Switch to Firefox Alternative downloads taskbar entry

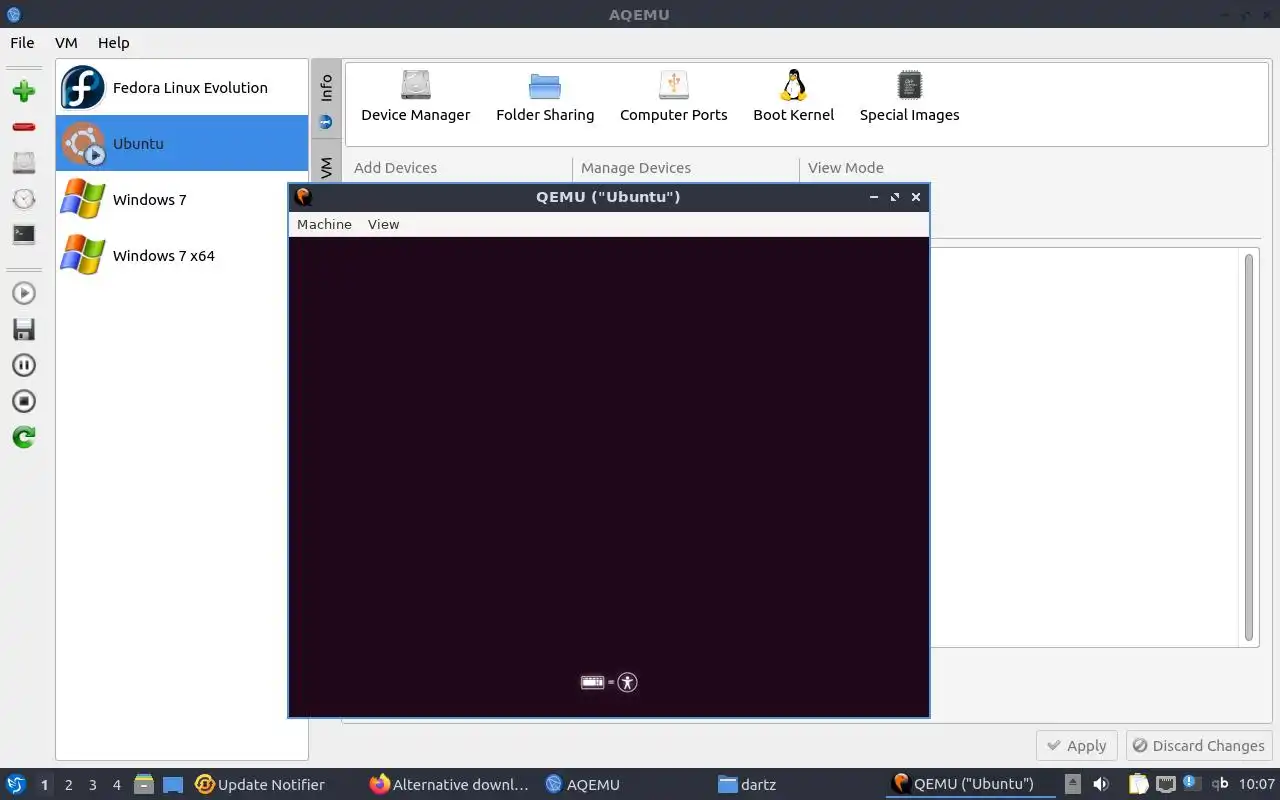[x=449, y=785]
